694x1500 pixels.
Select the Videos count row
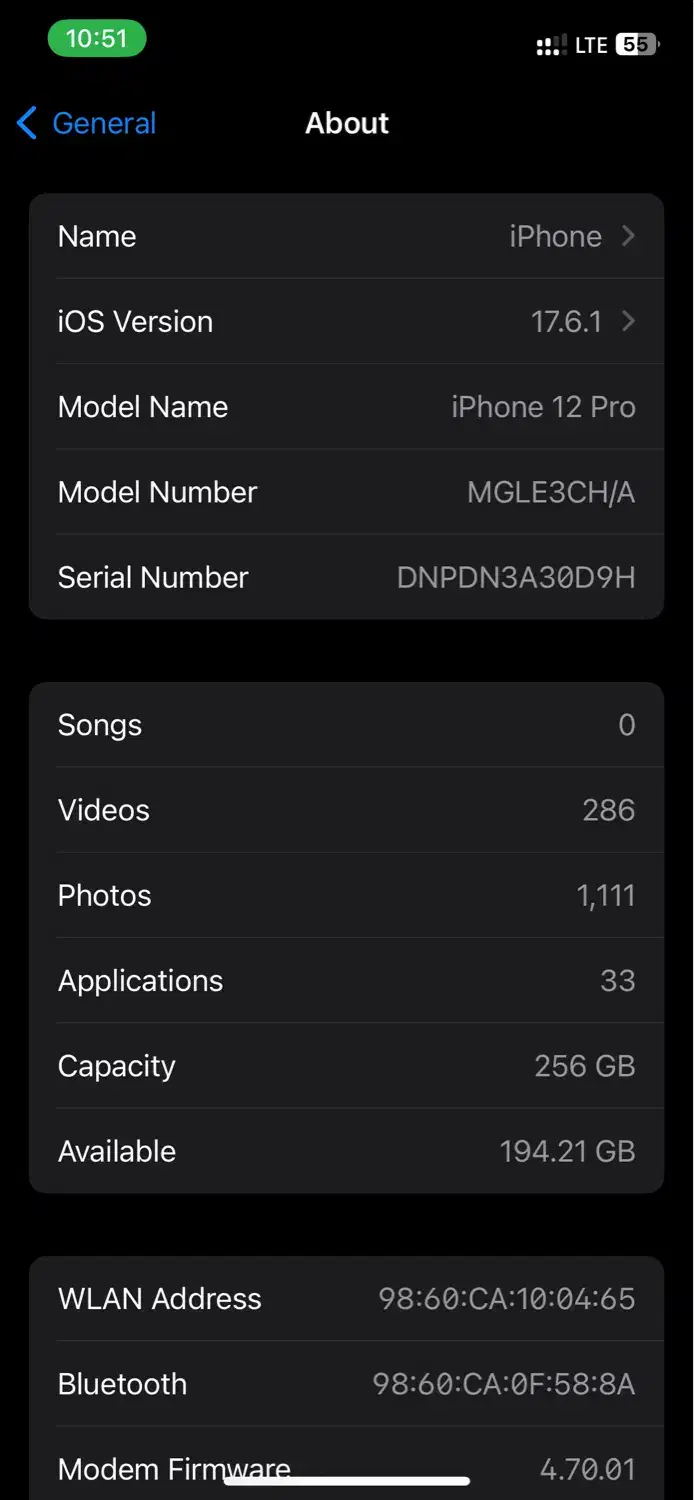click(x=346, y=810)
